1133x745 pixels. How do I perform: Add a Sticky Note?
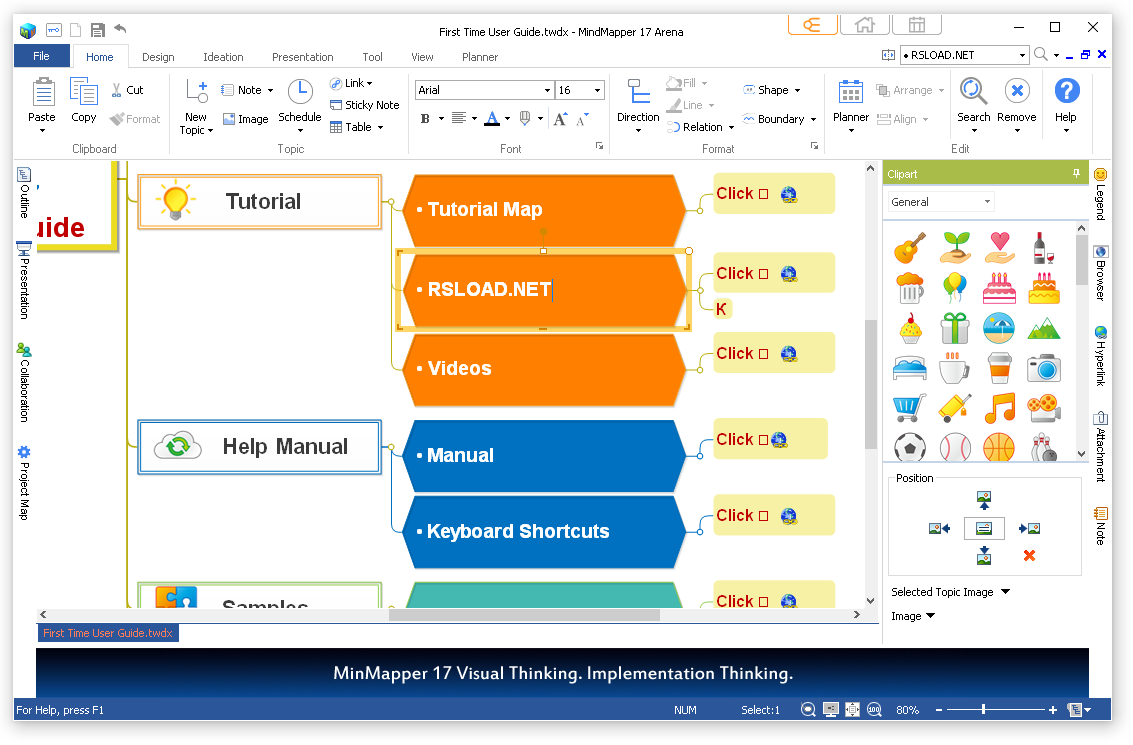click(x=364, y=105)
